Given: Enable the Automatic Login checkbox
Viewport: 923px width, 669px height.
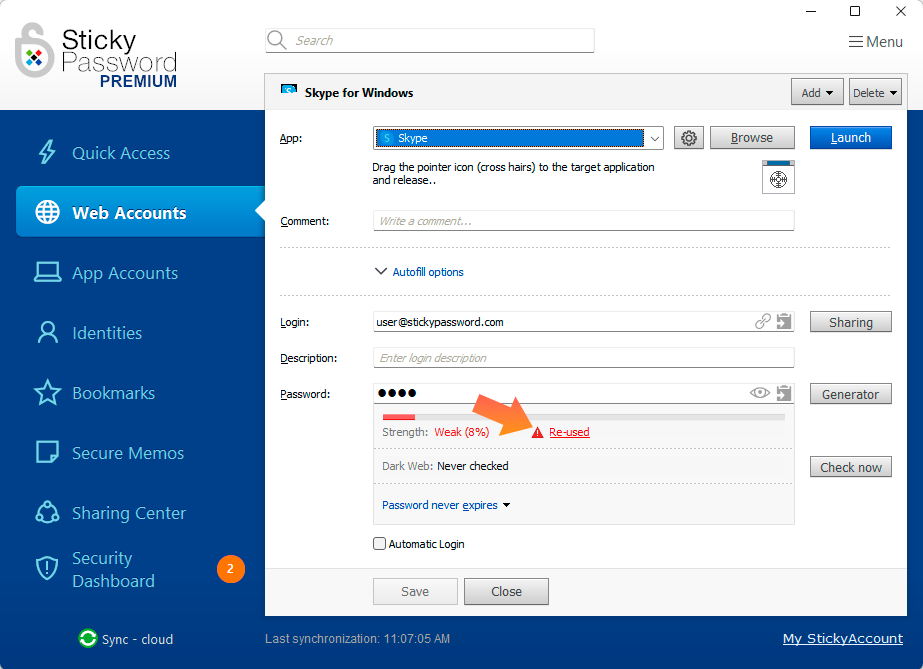Looking at the screenshot, I should click(380, 544).
